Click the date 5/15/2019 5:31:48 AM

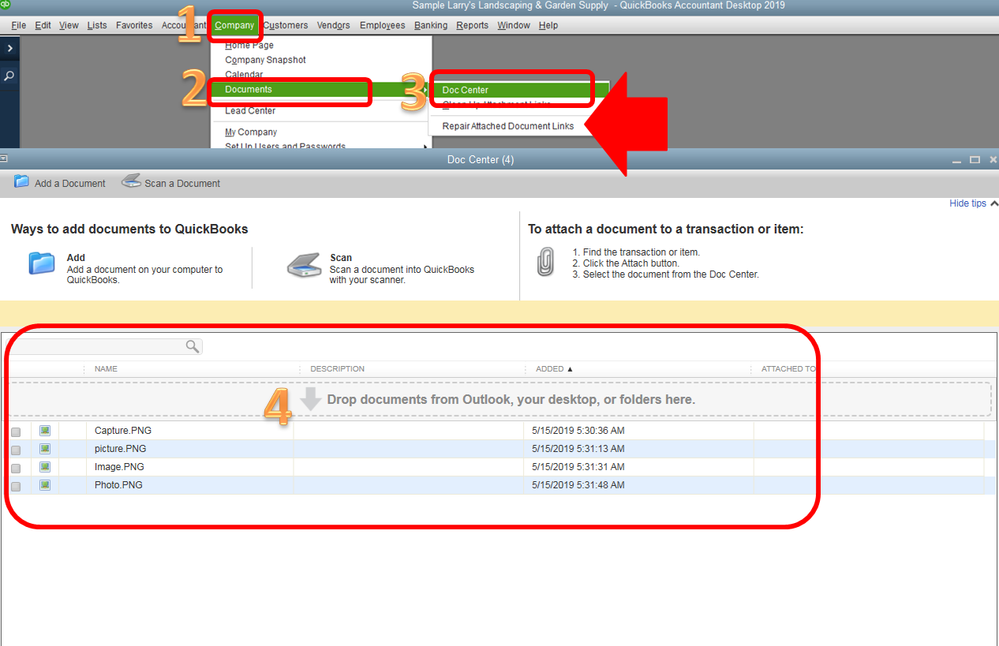(578, 485)
